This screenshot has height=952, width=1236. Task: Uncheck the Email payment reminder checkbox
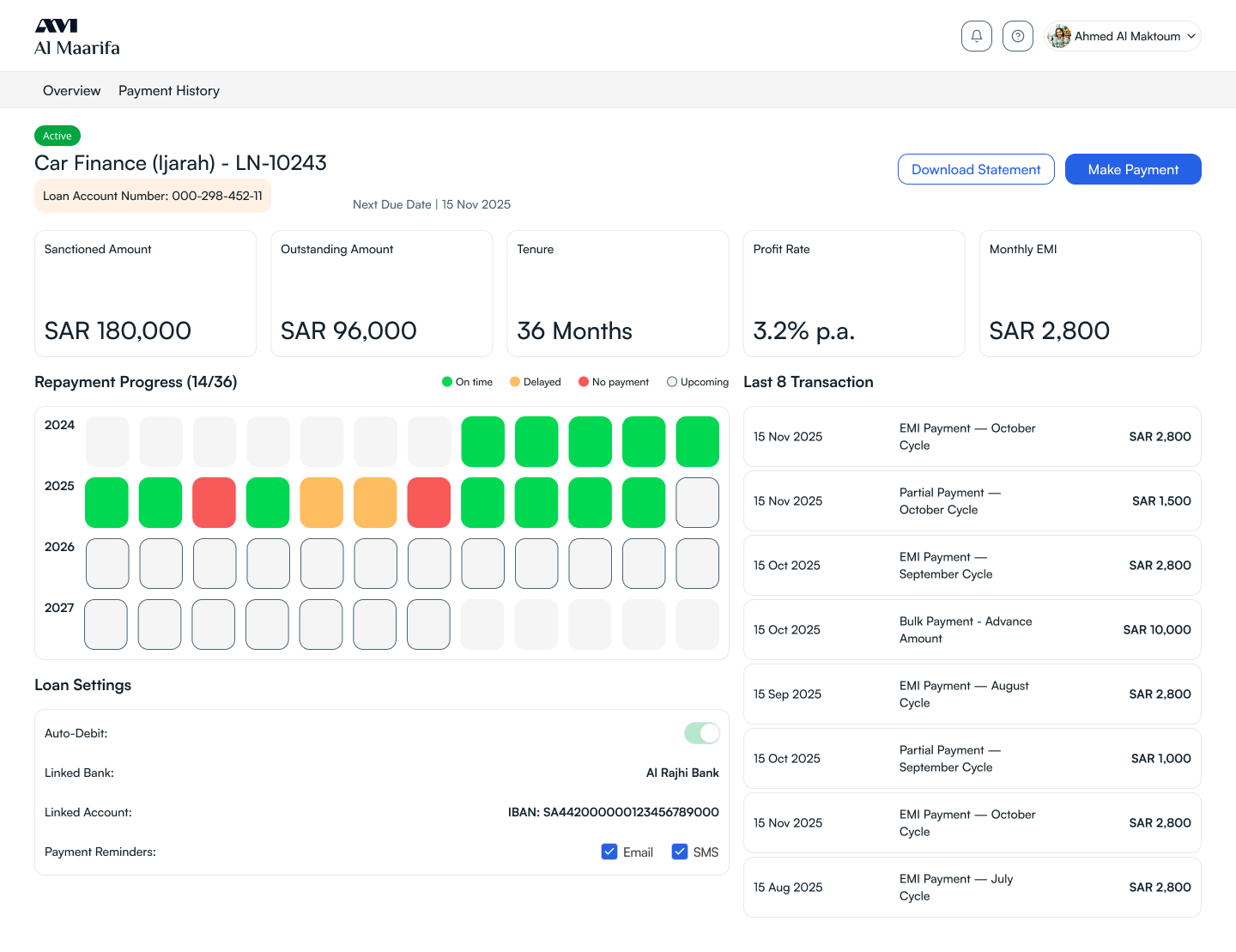(x=609, y=852)
